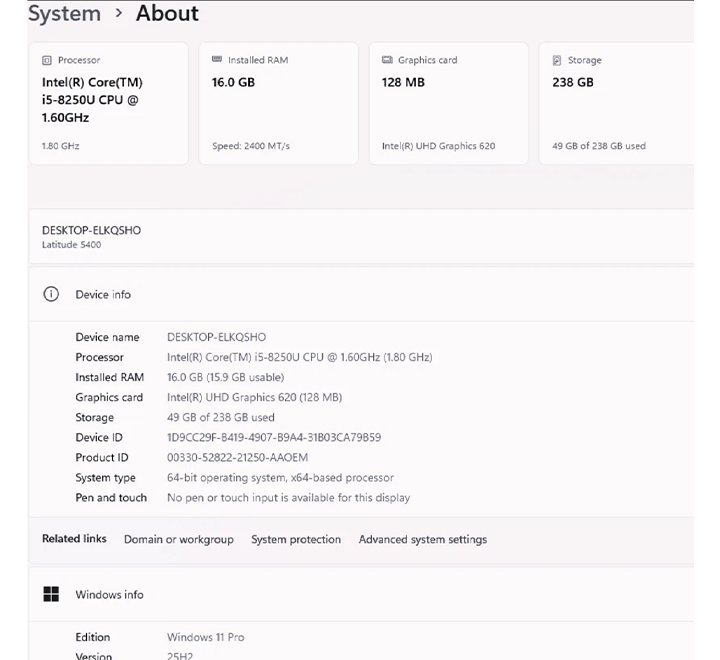Select the Version value 25H2

coord(180,656)
